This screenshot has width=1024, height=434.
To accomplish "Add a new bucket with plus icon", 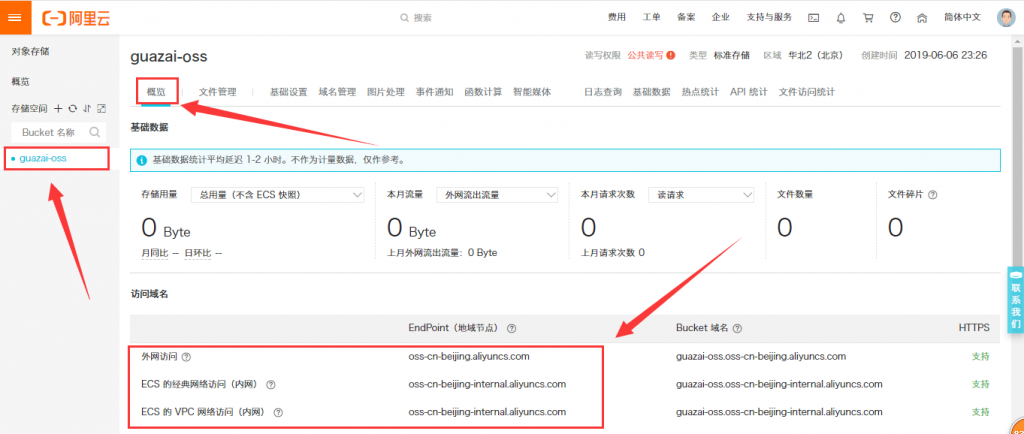I will [58, 108].
